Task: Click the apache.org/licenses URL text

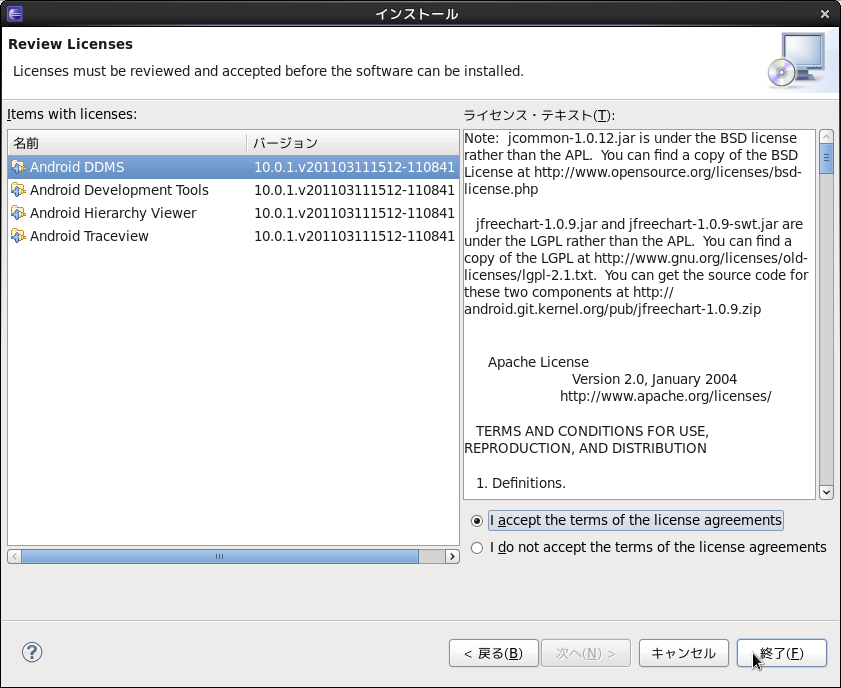Action: (x=666, y=396)
